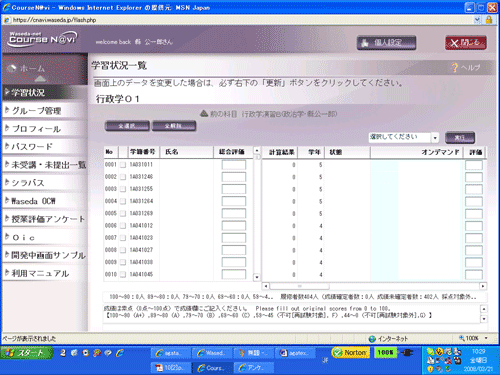Switch to the 10(2)p.. PDF taskbar window
Viewport: 500px width, 375px height.
[171, 368]
